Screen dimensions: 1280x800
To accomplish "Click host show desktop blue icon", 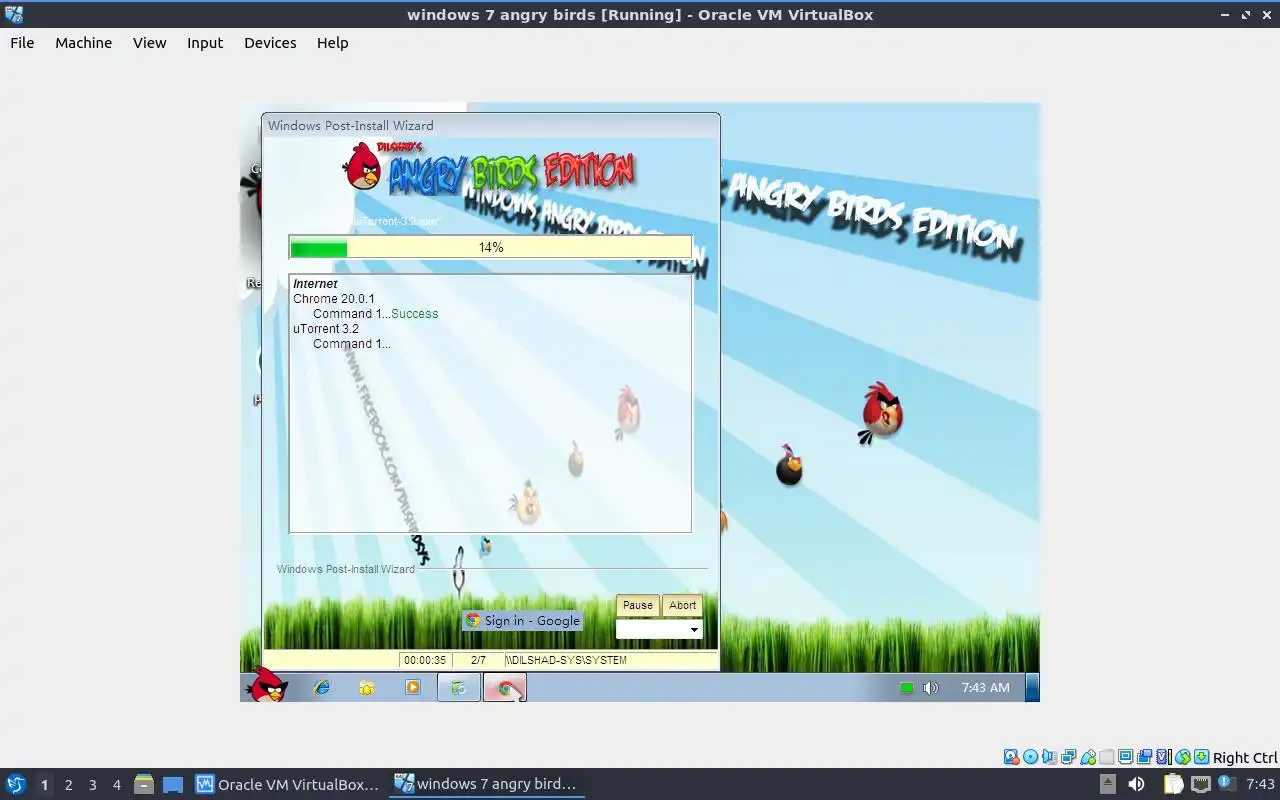I will click(x=173, y=785).
